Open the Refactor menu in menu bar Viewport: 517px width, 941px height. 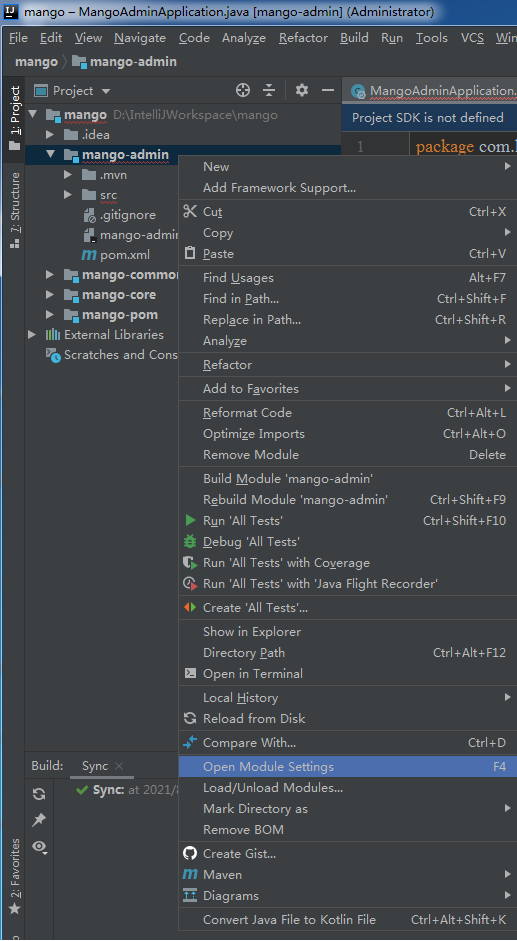[303, 38]
